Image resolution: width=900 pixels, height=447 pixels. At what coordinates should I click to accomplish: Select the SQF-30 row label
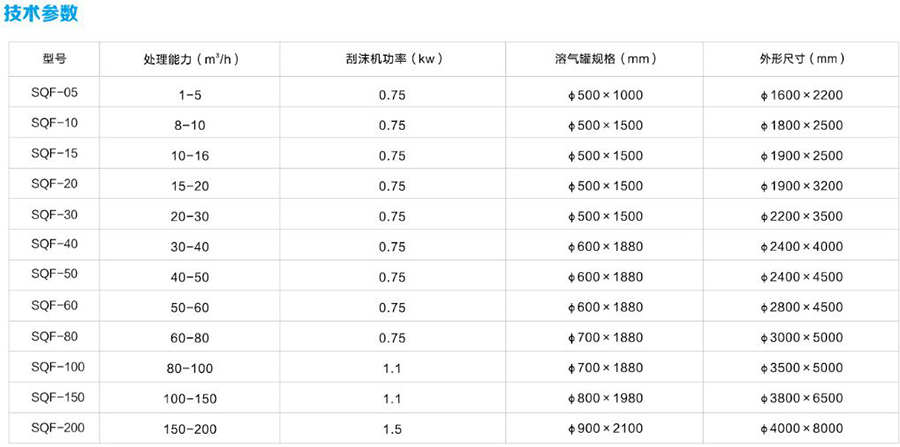point(55,215)
